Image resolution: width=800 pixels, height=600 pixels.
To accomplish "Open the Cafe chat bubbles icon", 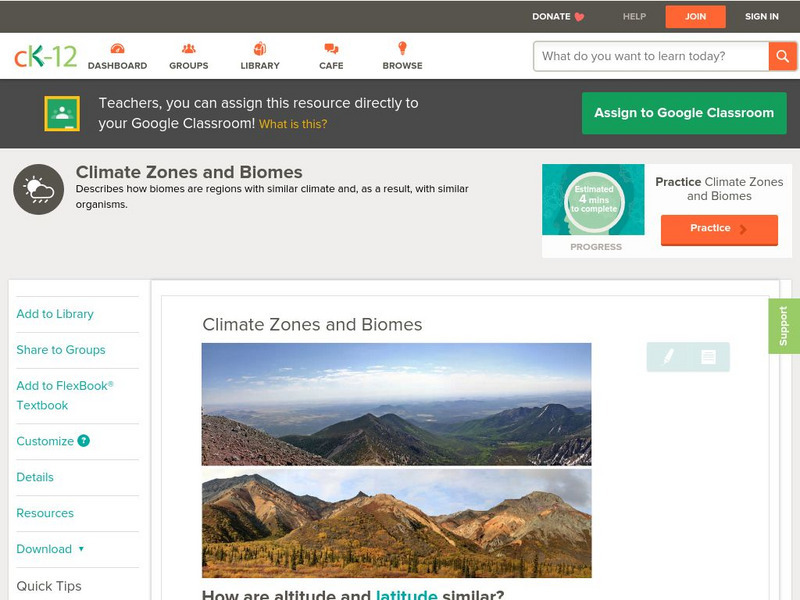I will (x=331, y=49).
